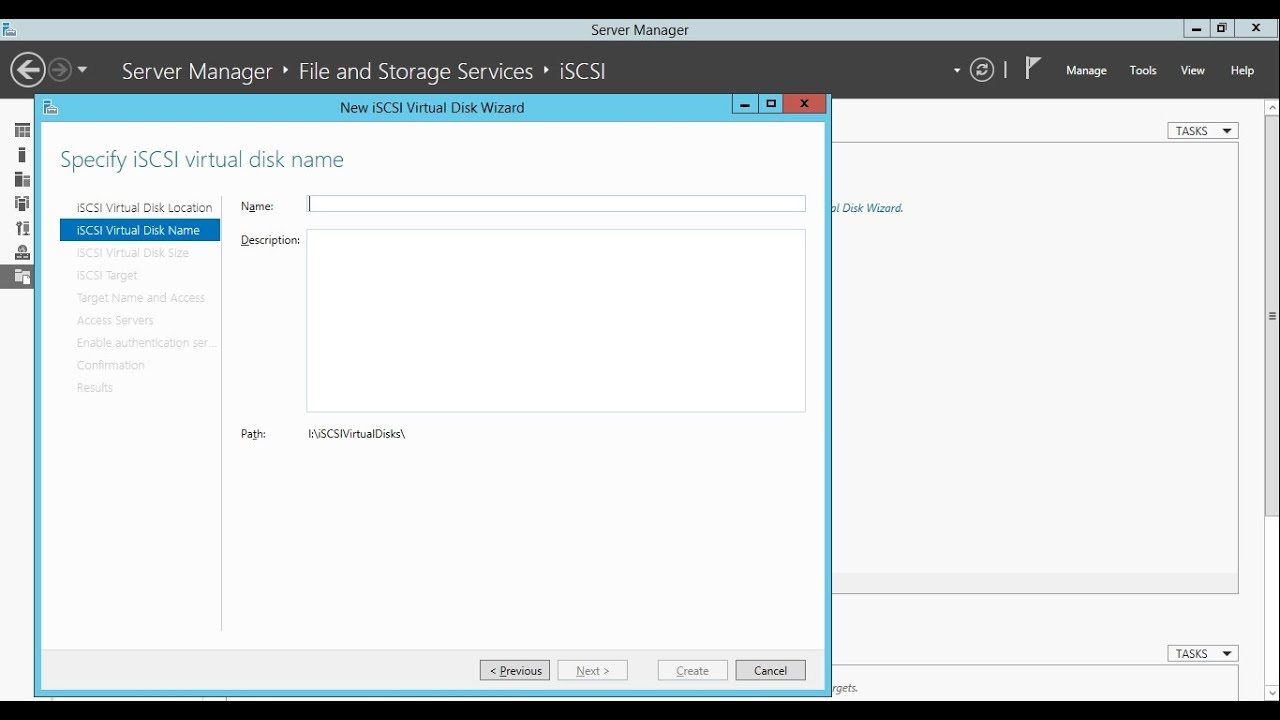1280x720 pixels.
Task: Open the View menu
Action: (1193, 70)
